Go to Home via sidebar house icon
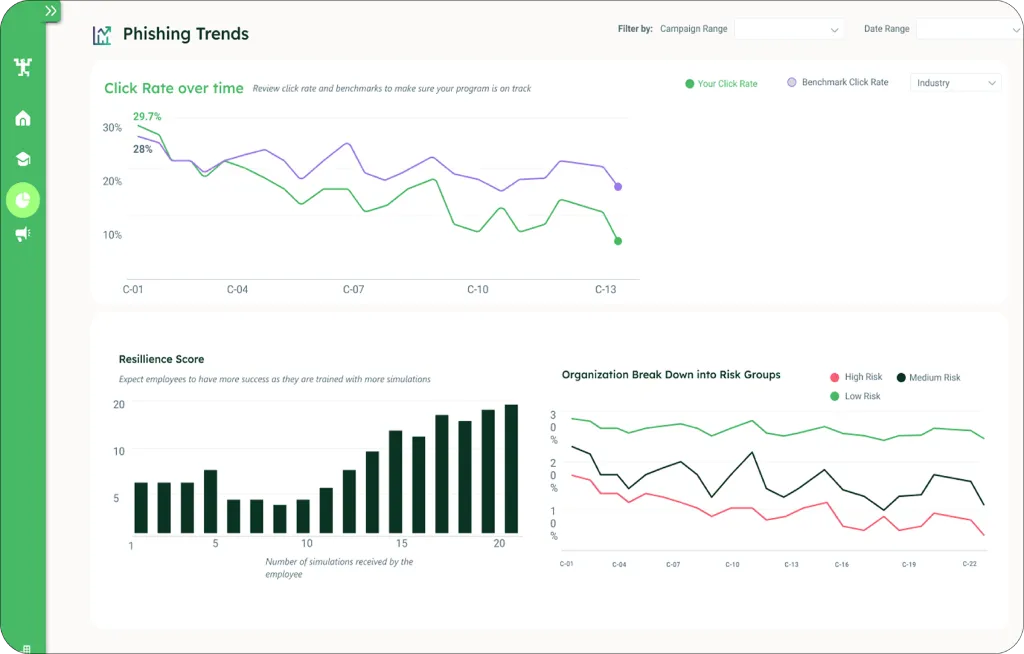The height and width of the screenshot is (654, 1024). tap(23, 119)
